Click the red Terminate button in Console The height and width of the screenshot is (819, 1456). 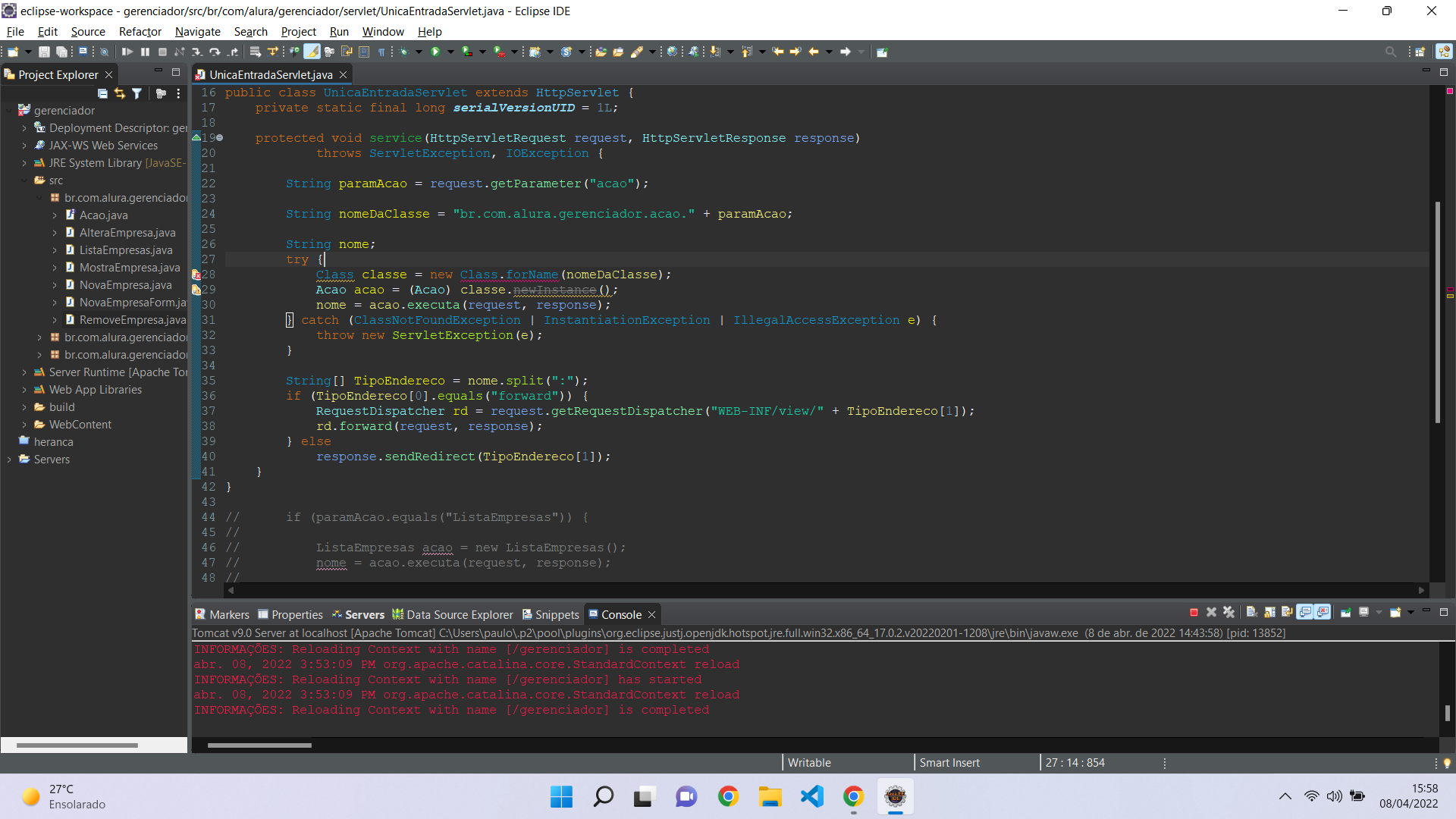tap(1194, 612)
